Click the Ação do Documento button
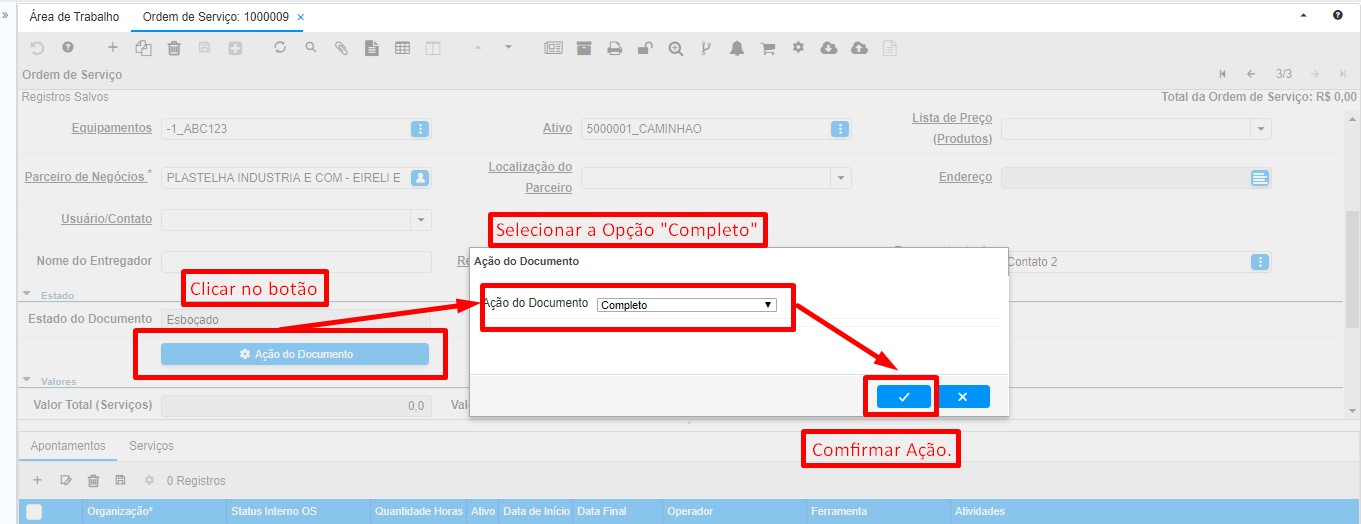1361x524 pixels. click(295, 354)
